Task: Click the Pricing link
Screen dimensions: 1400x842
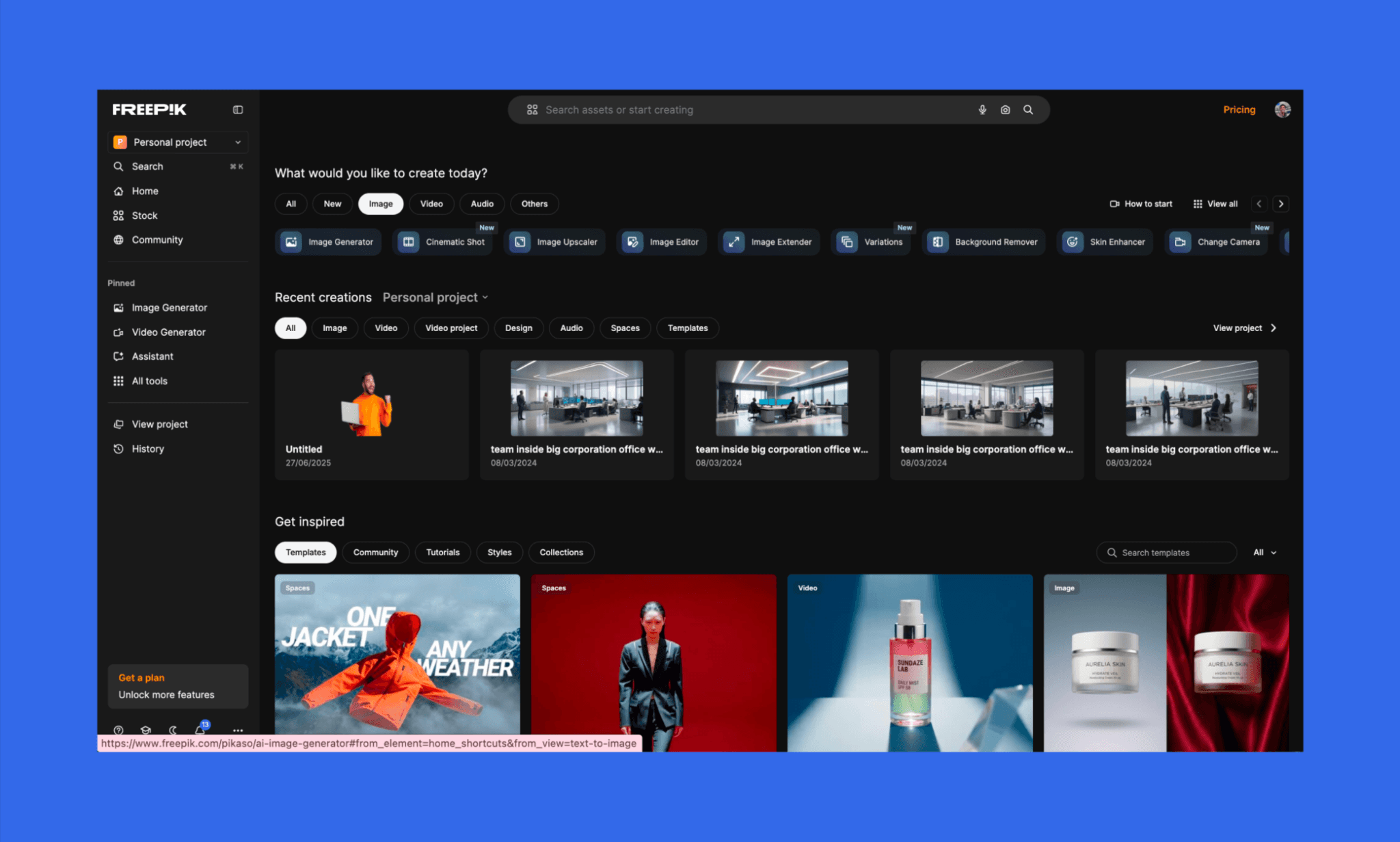Action: coord(1239,109)
